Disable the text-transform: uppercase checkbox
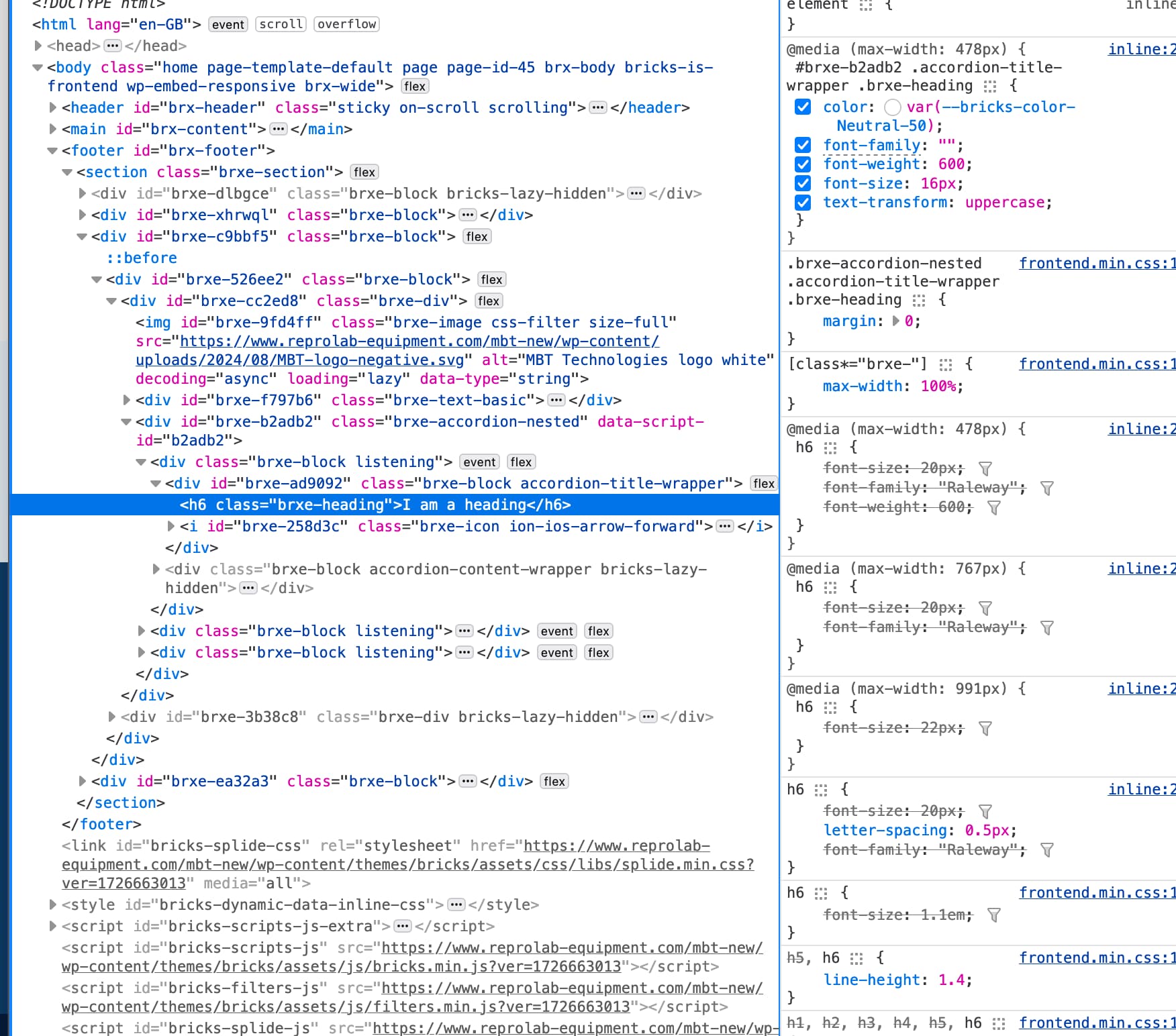 (803, 203)
